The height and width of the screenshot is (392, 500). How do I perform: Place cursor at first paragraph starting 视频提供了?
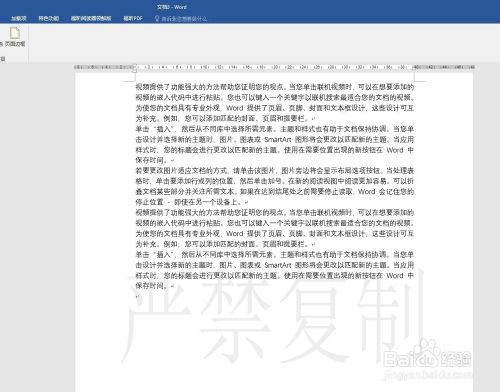pos(275,103)
